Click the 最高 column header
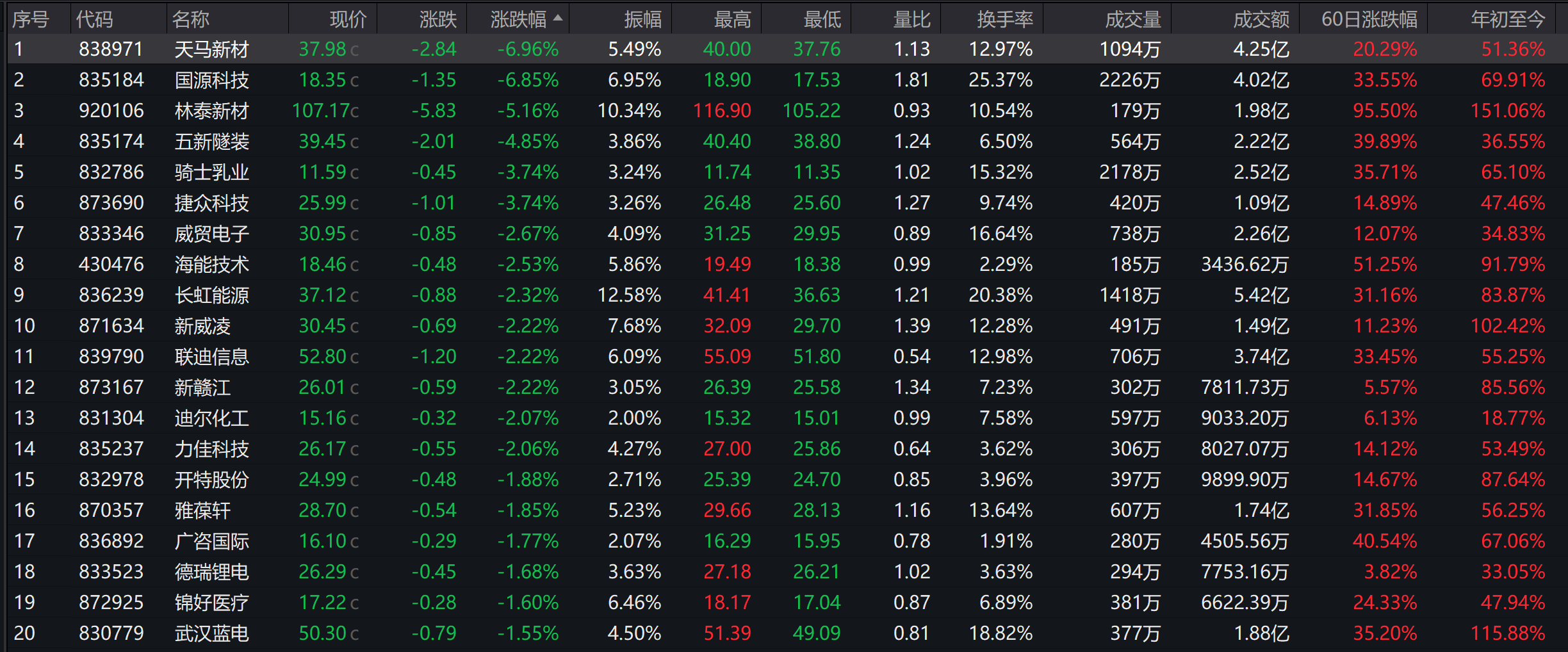Image resolution: width=1568 pixels, height=652 pixels. 733,19
